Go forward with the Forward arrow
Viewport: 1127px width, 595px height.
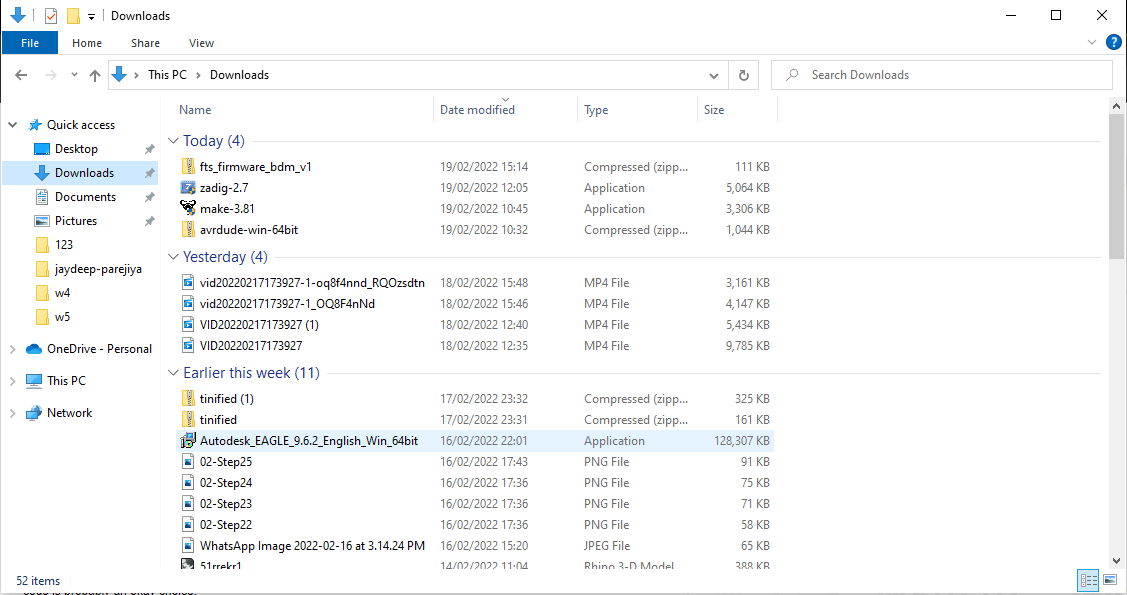pos(50,75)
